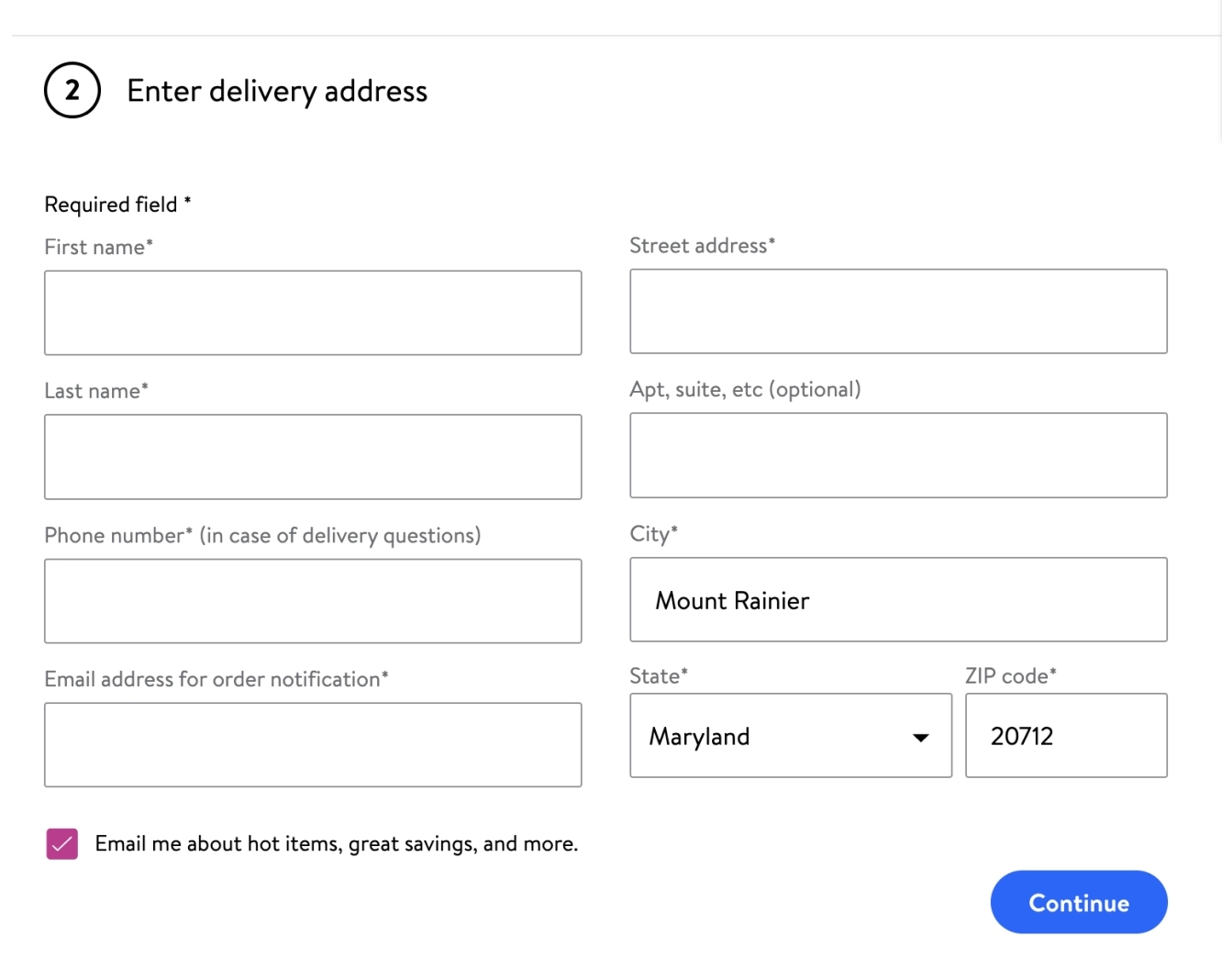Open the State dropdown showing Maryland

tap(791, 737)
